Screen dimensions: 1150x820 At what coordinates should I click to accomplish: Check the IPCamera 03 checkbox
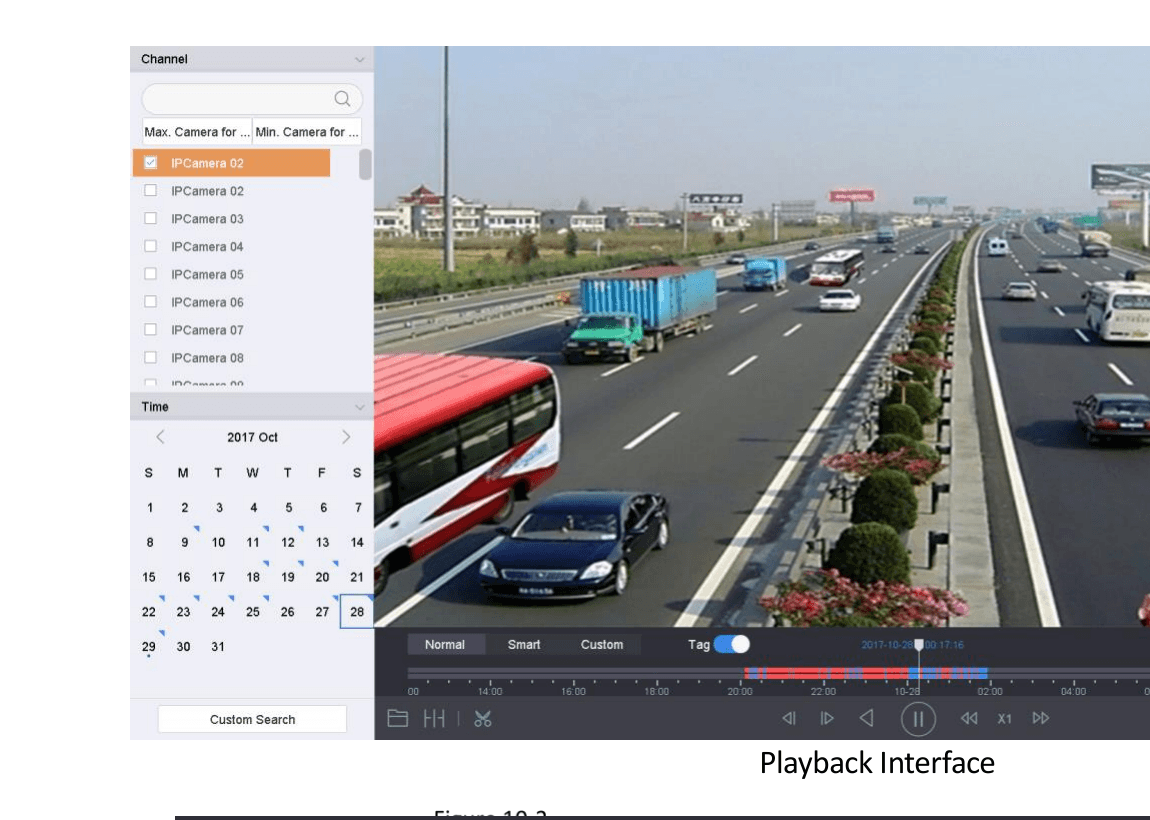(150, 218)
